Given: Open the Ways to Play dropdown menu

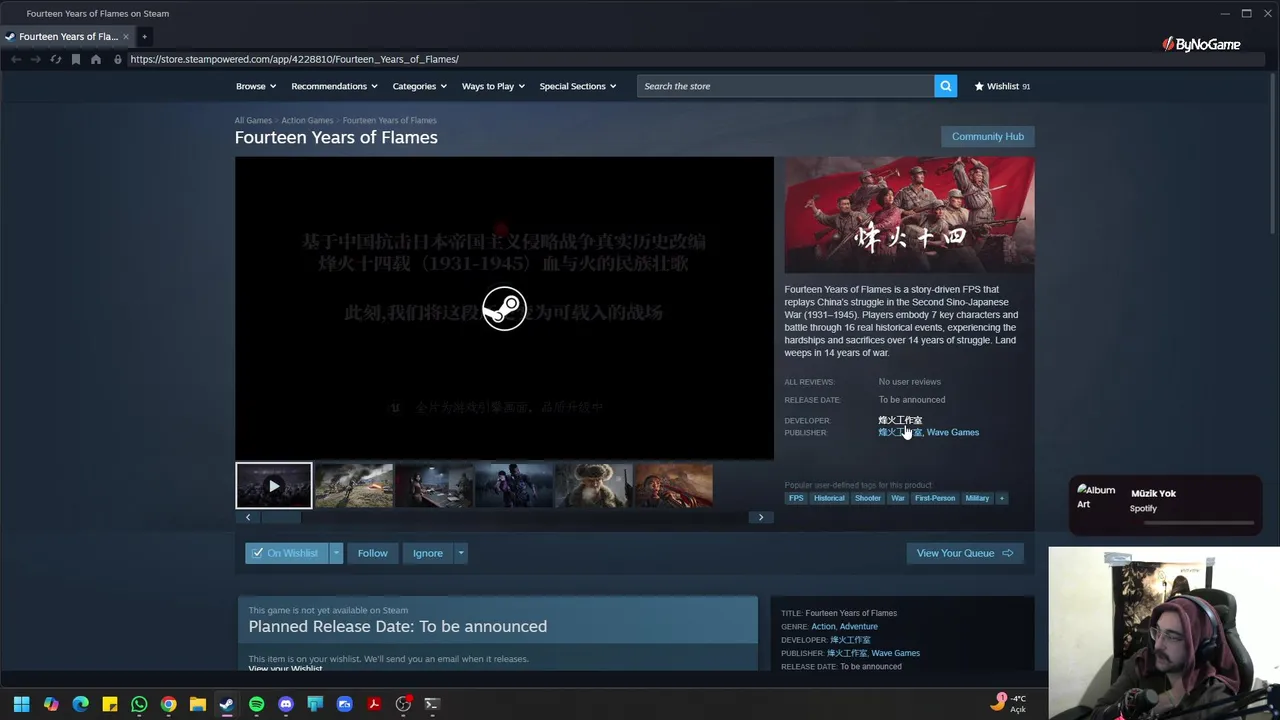Looking at the screenshot, I should [x=493, y=86].
